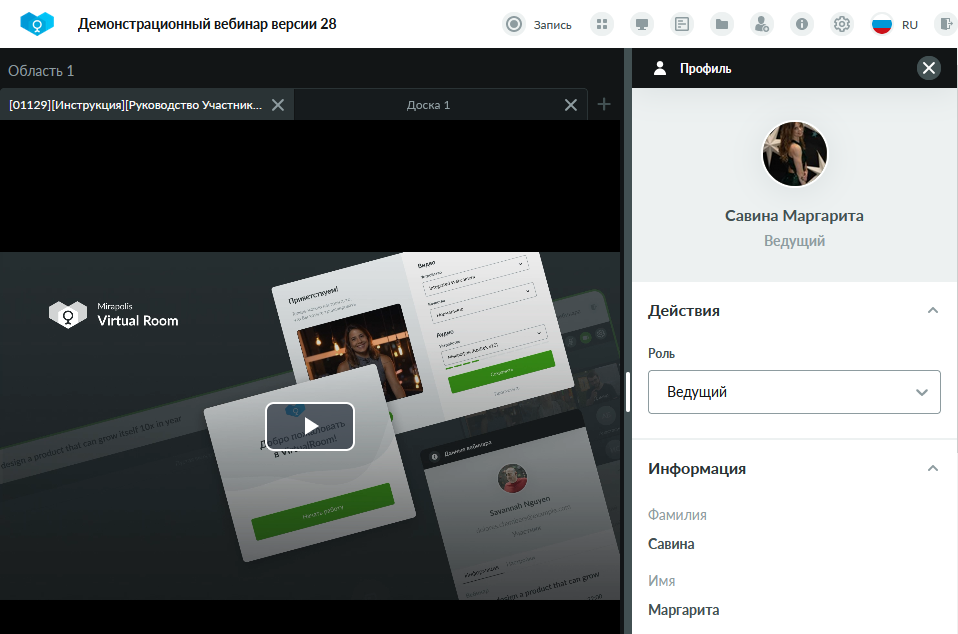The width and height of the screenshot is (958, 634).
Task: Click the Mirapolis logo in the header
Action: point(37,24)
